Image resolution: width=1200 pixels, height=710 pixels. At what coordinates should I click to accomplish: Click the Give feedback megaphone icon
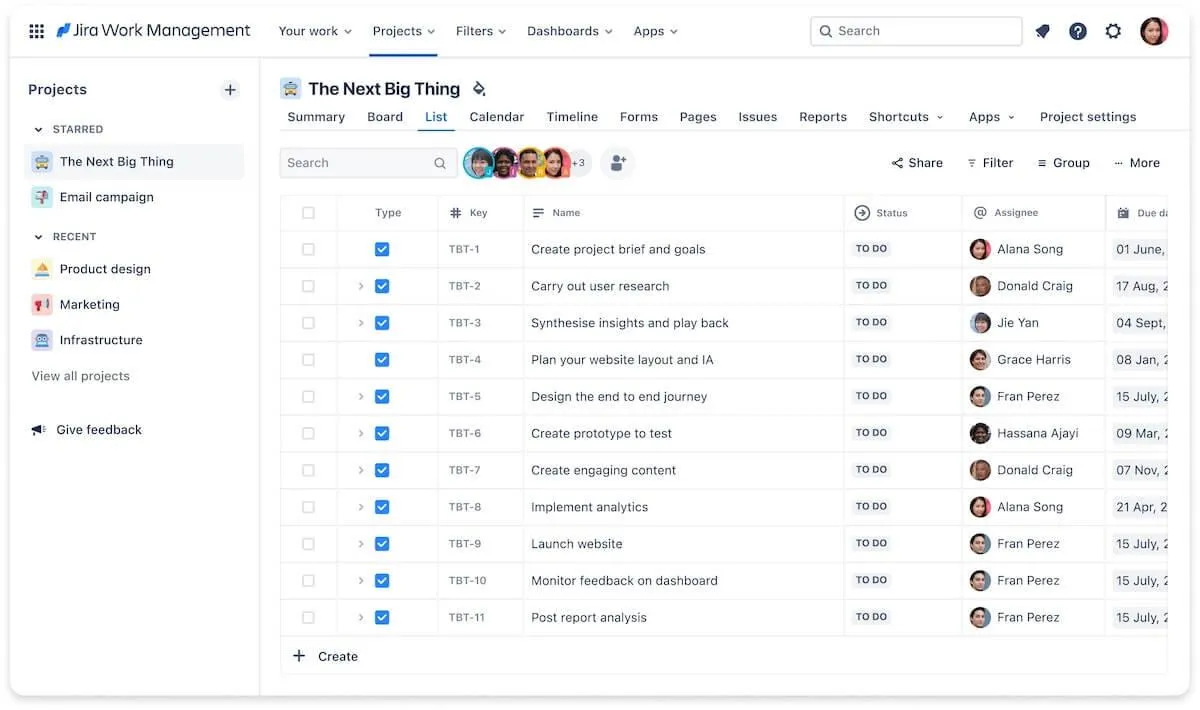point(38,430)
